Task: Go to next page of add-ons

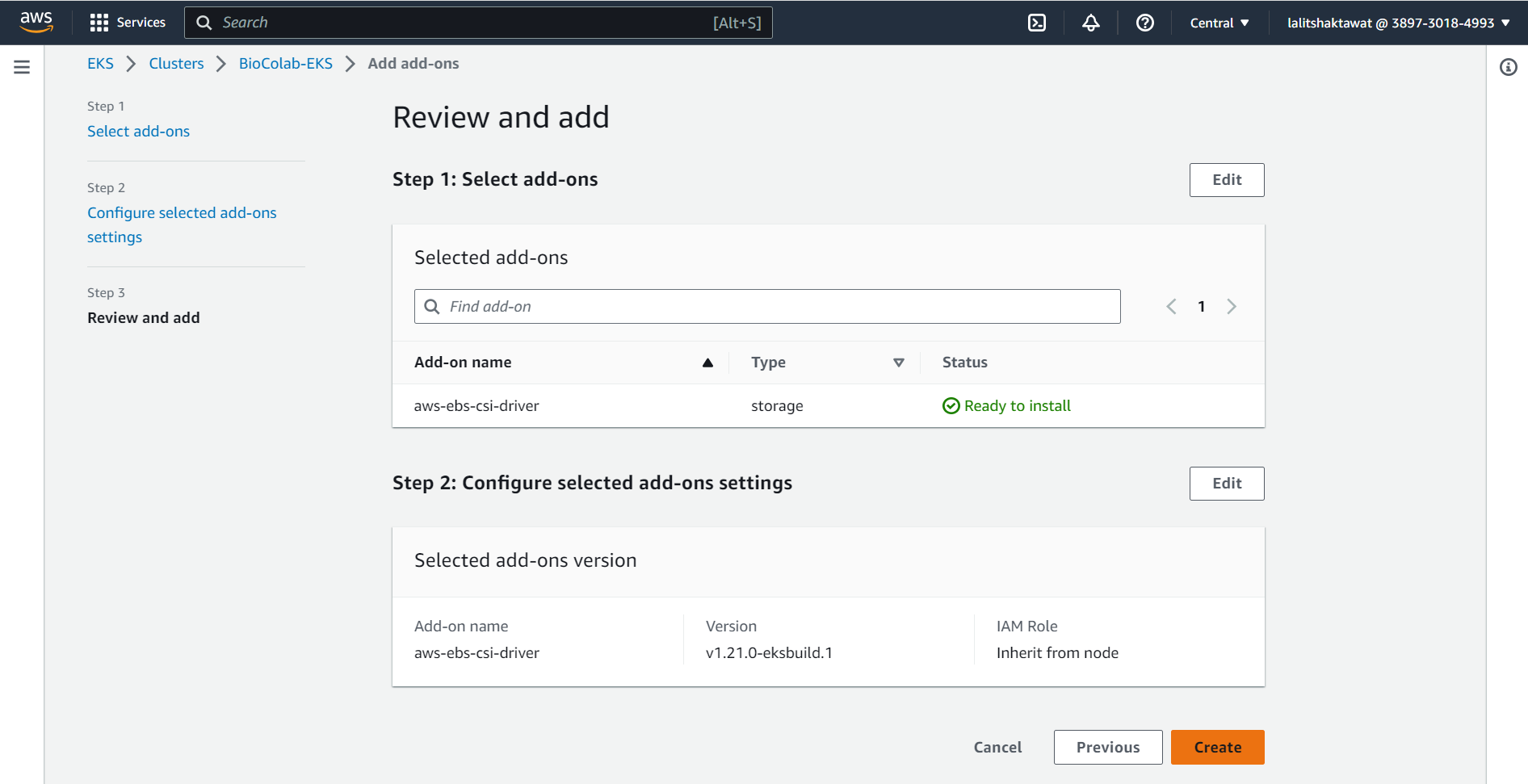Action: pos(1232,307)
